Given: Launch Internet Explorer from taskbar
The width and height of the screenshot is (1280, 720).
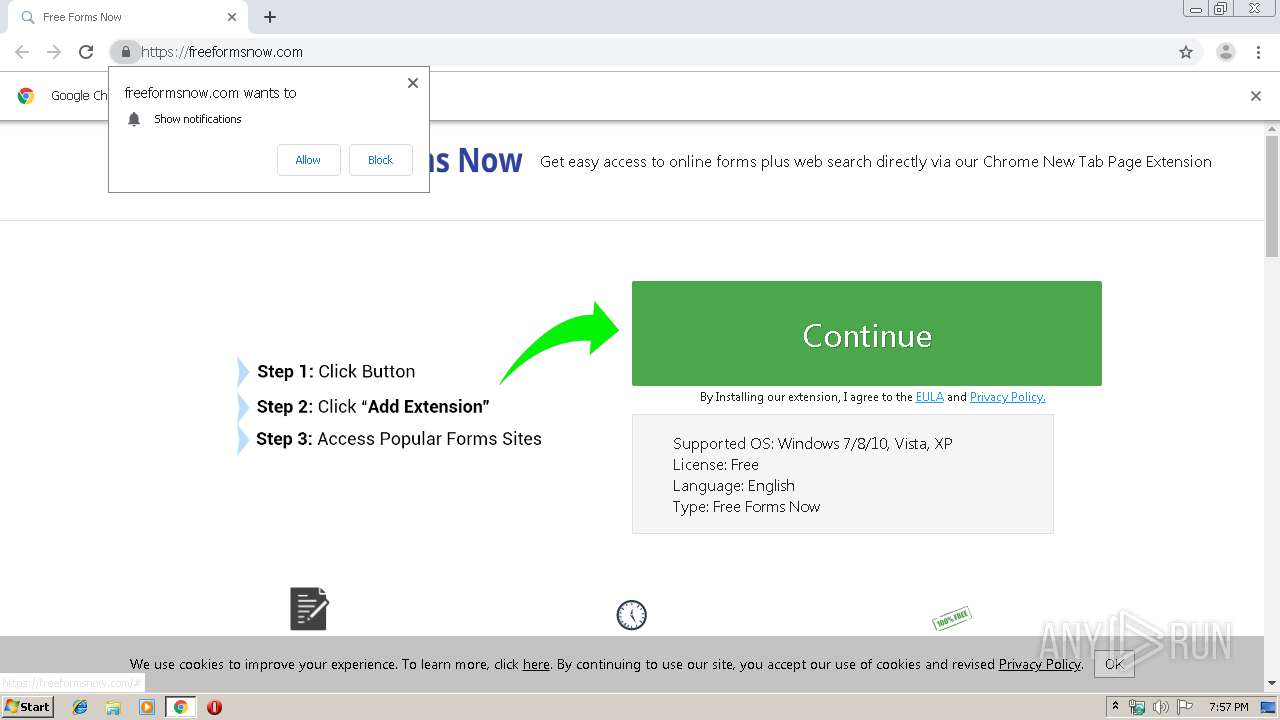Looking at the screenshot, I should (80, 707).
